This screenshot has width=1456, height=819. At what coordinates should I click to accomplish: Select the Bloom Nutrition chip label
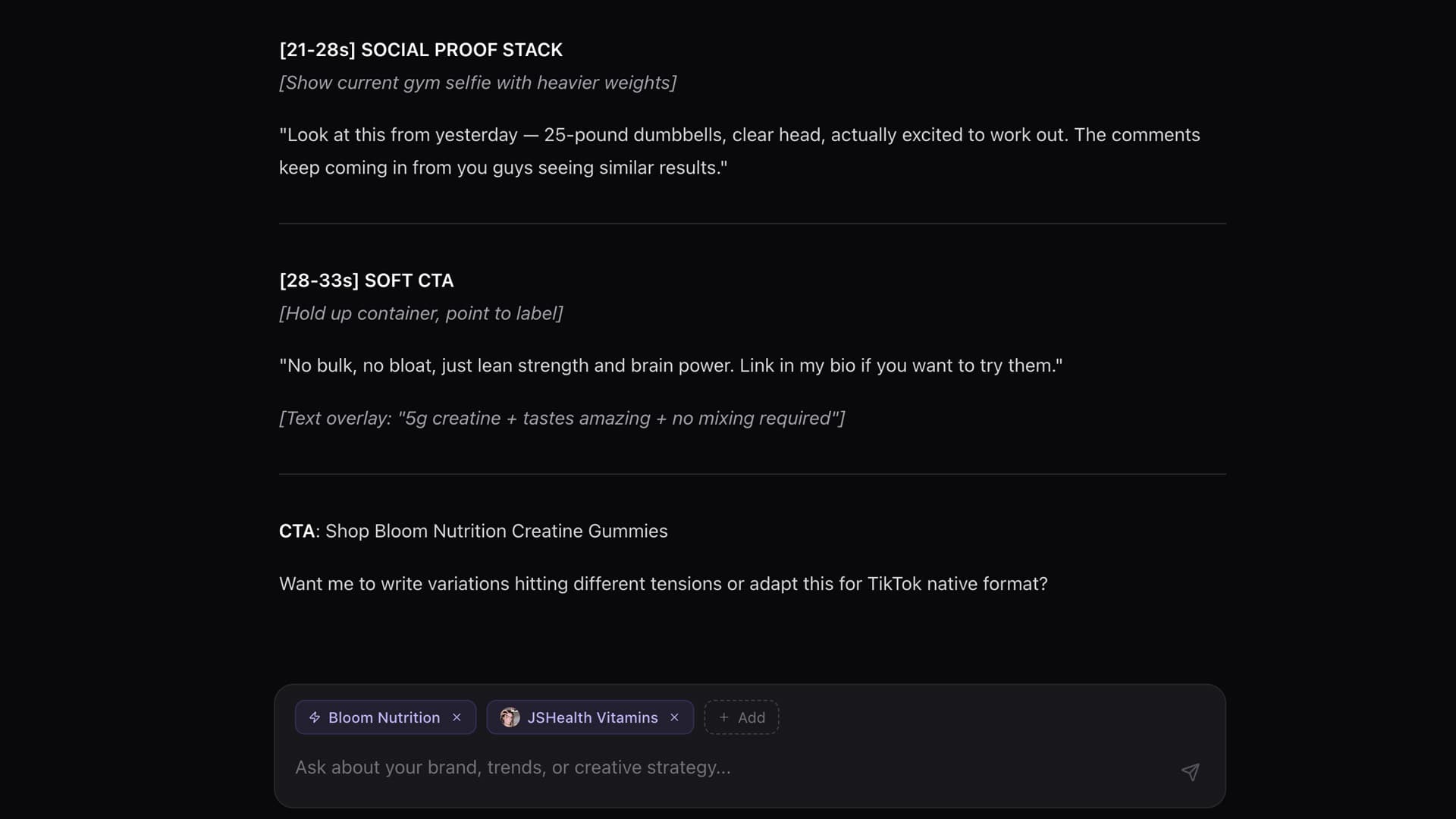coord(384,717)
